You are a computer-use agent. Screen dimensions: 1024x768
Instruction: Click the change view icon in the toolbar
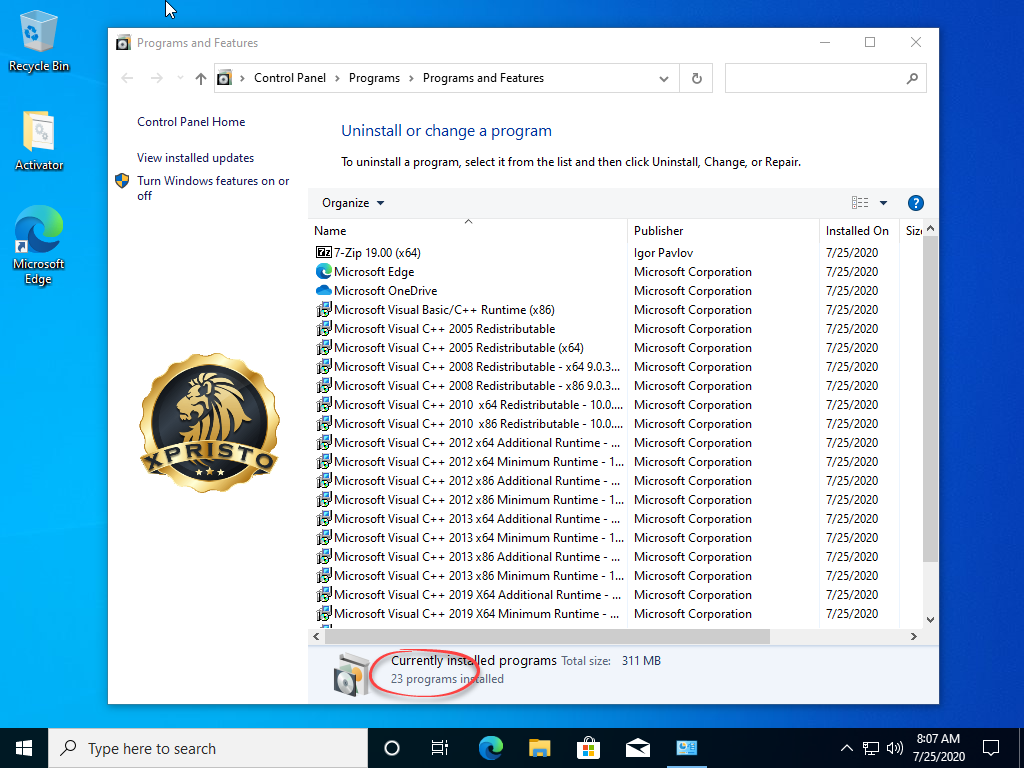[x=860, y=203]
